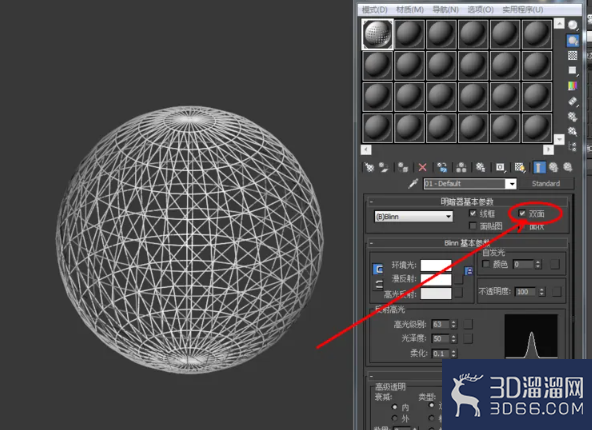Click the specular map button beside 高光反射
This screenshot has height=430, width=592.
pos(458,293)
